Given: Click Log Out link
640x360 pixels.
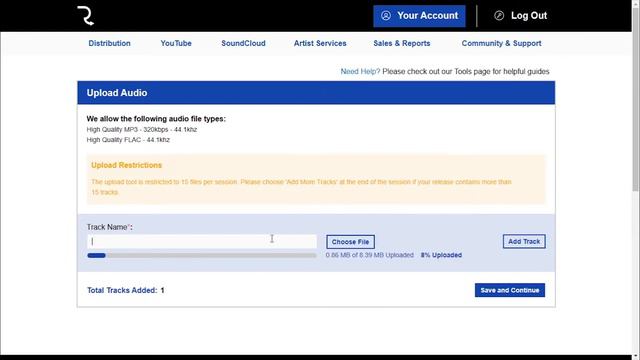Looking at the screenshot, I should 520,16.
